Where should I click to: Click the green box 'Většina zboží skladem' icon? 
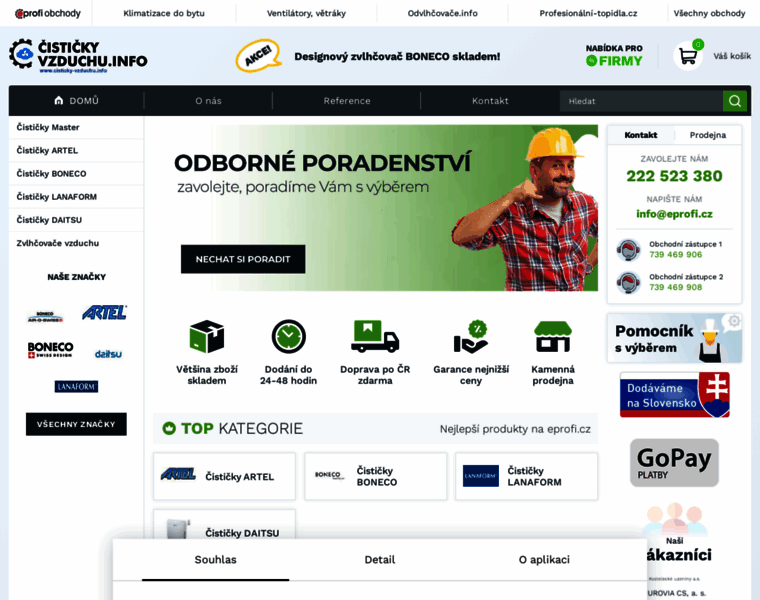pos(206,336)
